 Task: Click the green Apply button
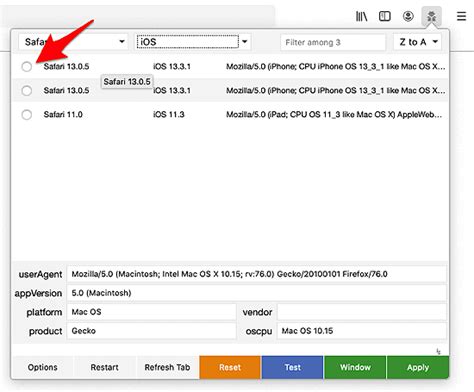click(x=418, y=367)
